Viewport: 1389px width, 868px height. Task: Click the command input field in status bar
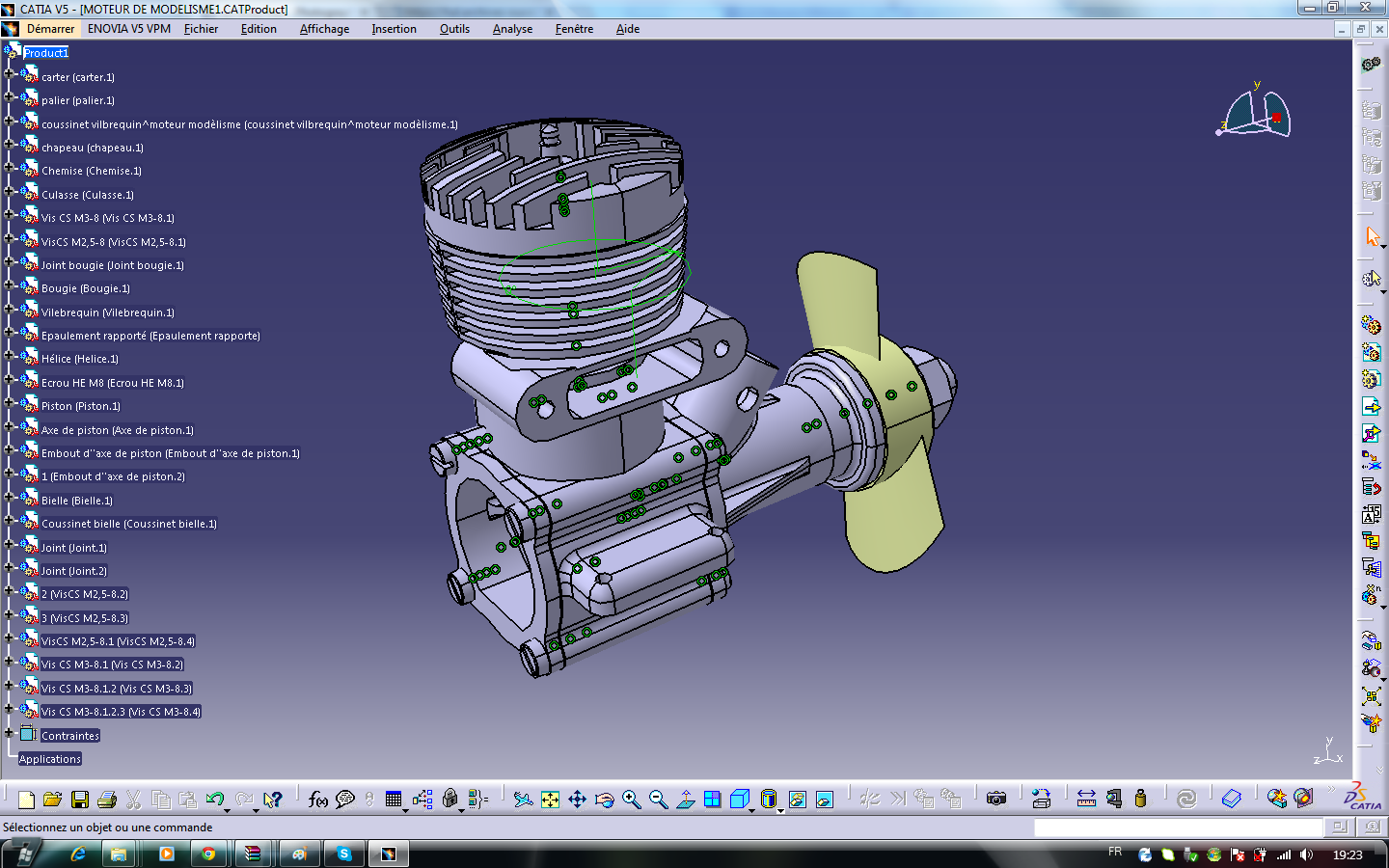coord(1178,827)
